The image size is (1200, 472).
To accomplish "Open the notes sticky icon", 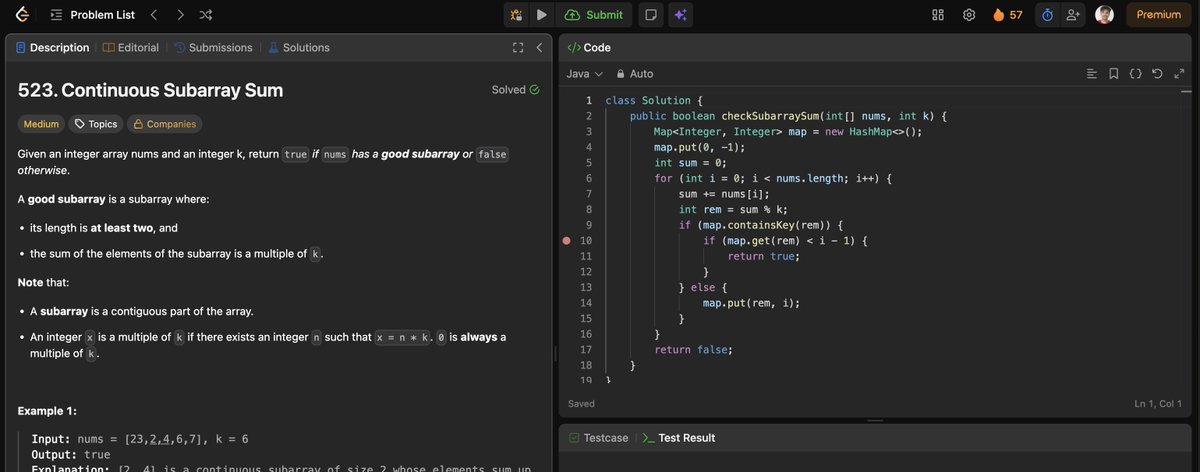I will (x=651, y=15).
